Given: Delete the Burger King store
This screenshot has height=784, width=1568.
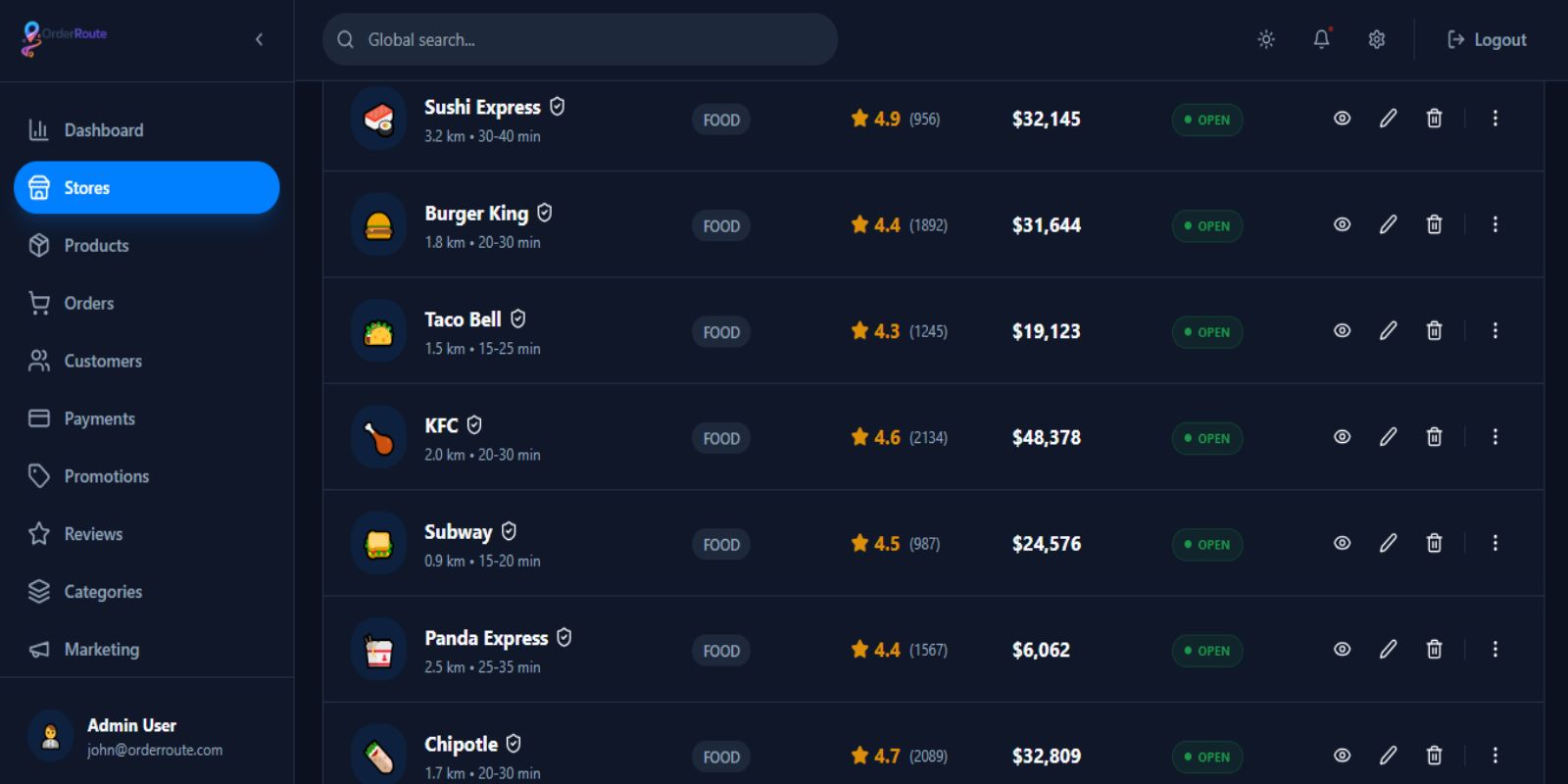Looking at the screenshot, I should point(1434,224).
